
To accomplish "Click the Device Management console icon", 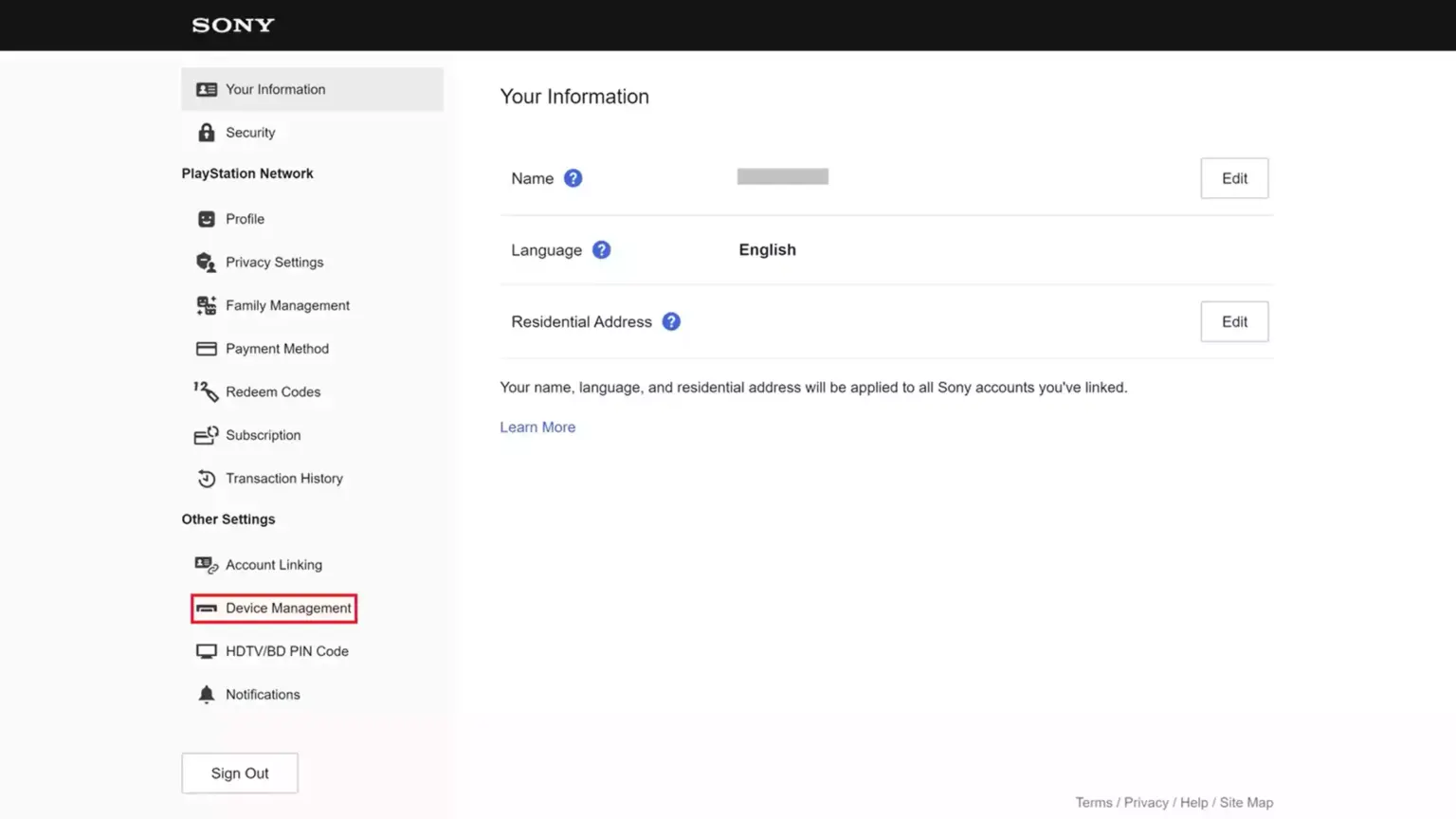I will (x=206, y=609).
